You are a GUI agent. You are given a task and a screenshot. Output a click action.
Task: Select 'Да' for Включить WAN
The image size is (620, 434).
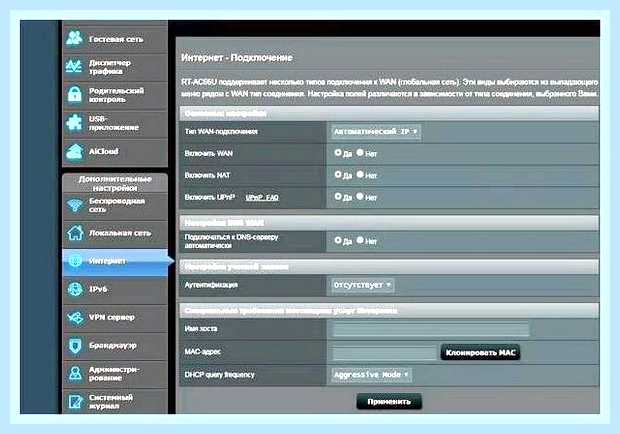(338, 152)
